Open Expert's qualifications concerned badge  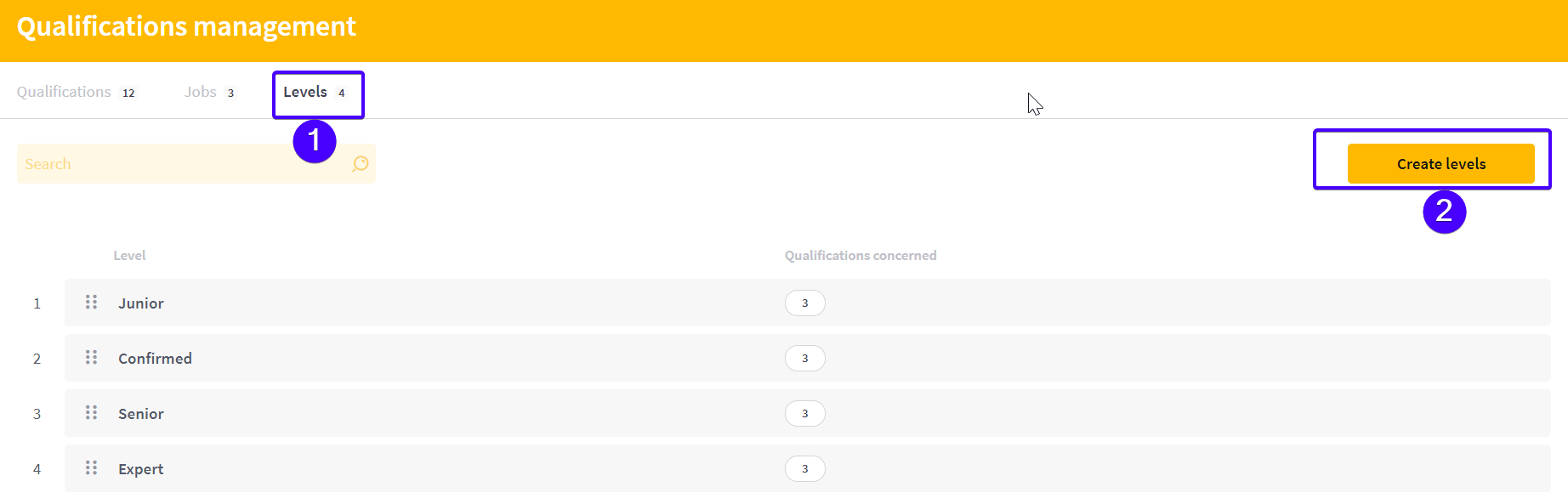[805, 468]
